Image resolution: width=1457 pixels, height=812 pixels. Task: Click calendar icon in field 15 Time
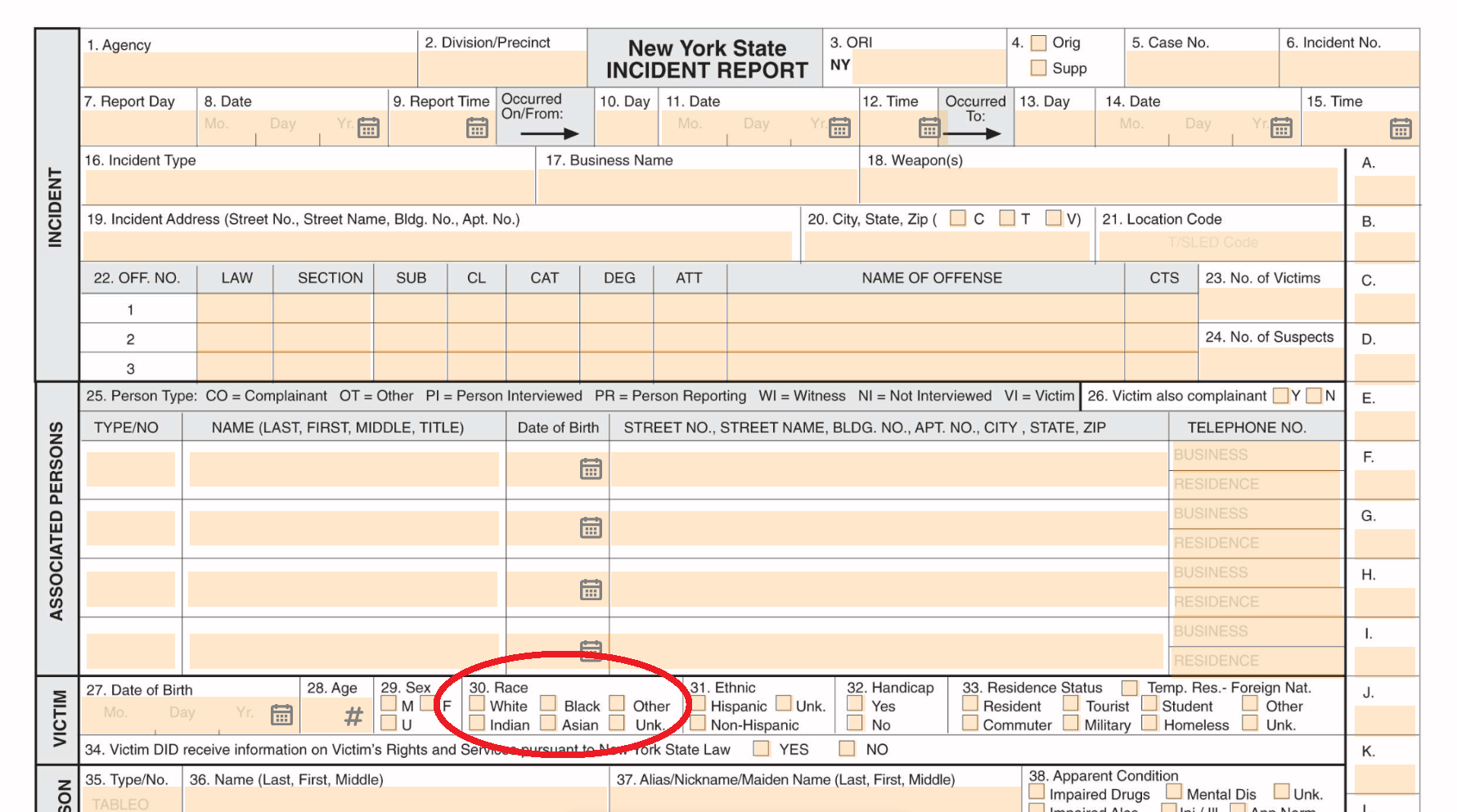1401,129
